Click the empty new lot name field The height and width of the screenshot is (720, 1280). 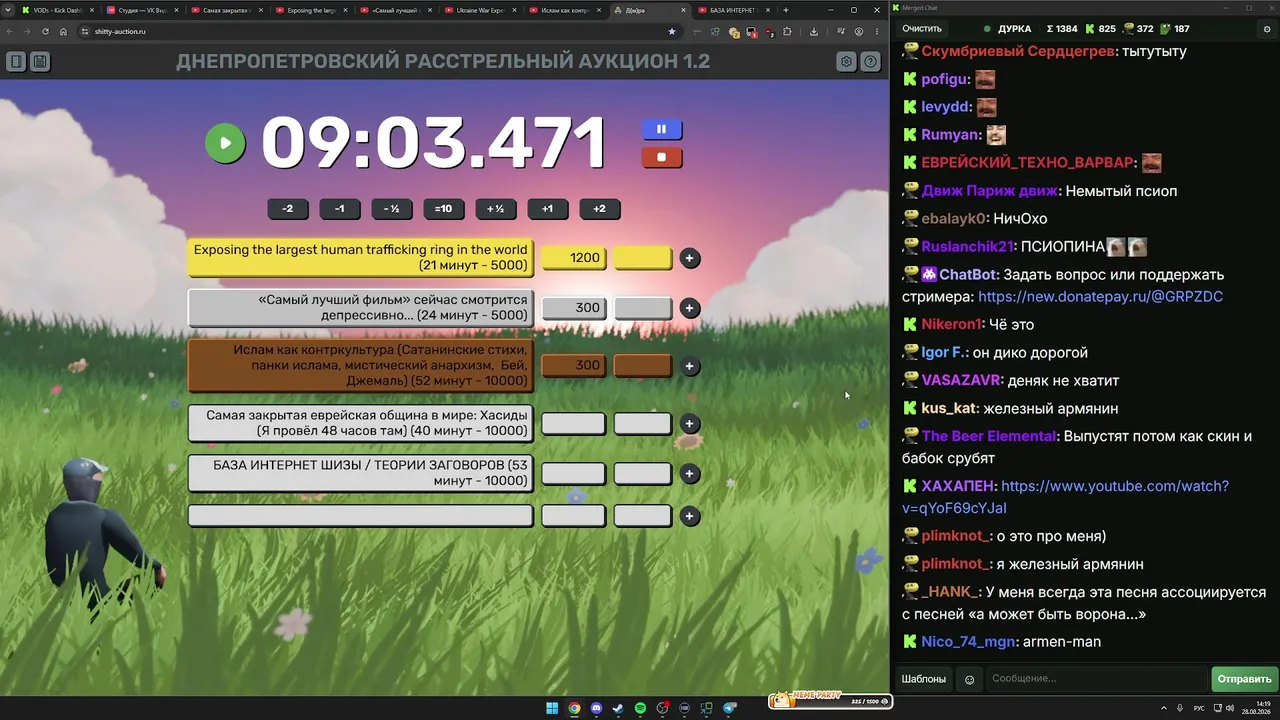coord(360,516)
